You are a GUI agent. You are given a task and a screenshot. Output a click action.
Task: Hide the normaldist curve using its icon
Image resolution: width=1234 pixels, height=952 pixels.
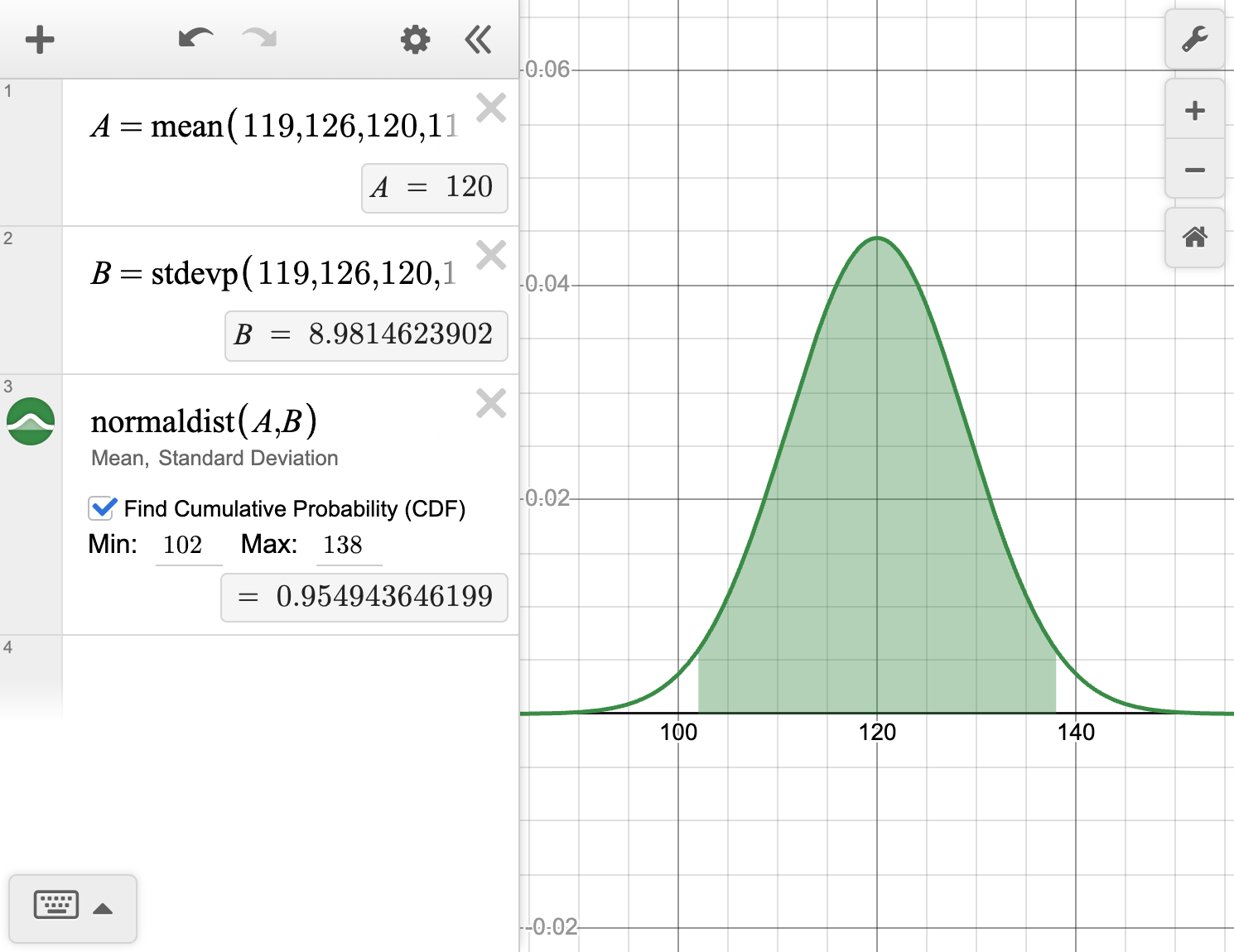(31, 421)
